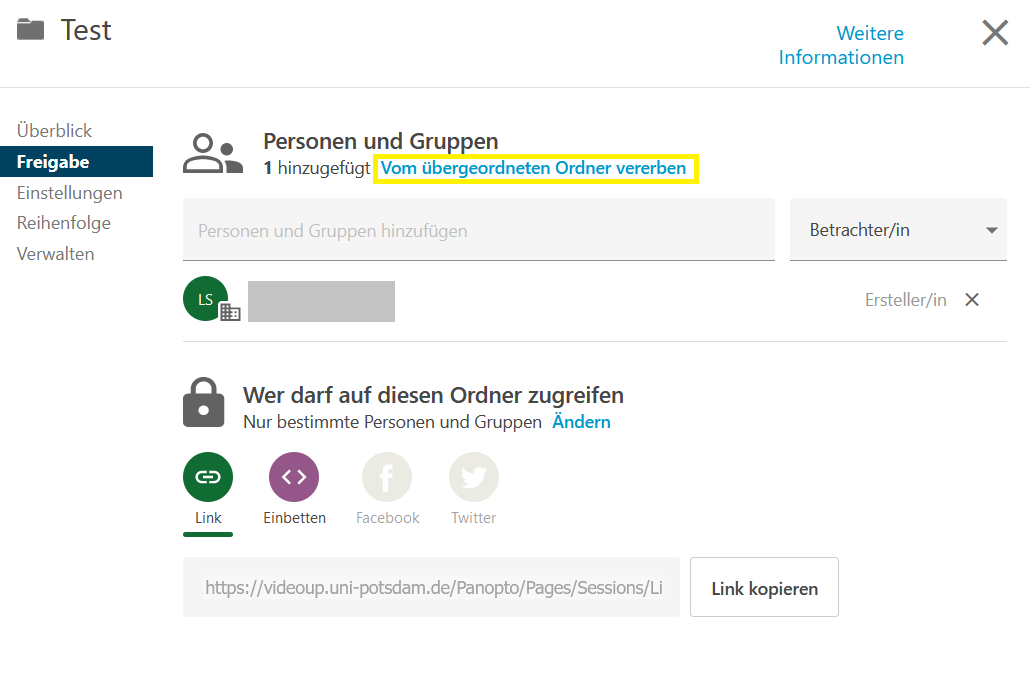Click the Twitter share icon
1030x673 pixels.
(473, 477)
